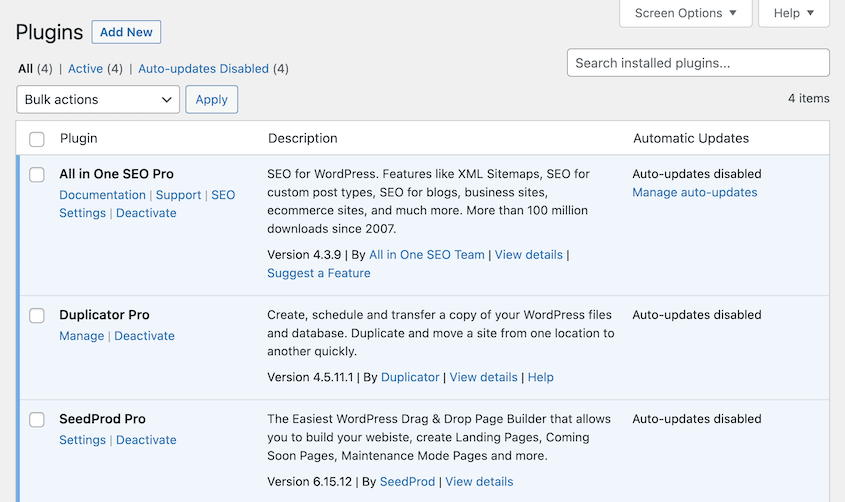View details for All in One SEO Pro

point(529,255)
